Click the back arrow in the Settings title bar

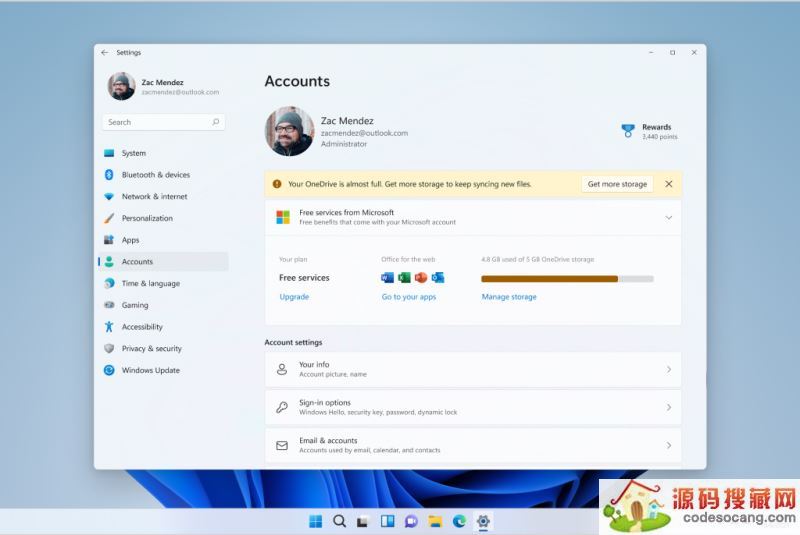[x=105, y=52]
